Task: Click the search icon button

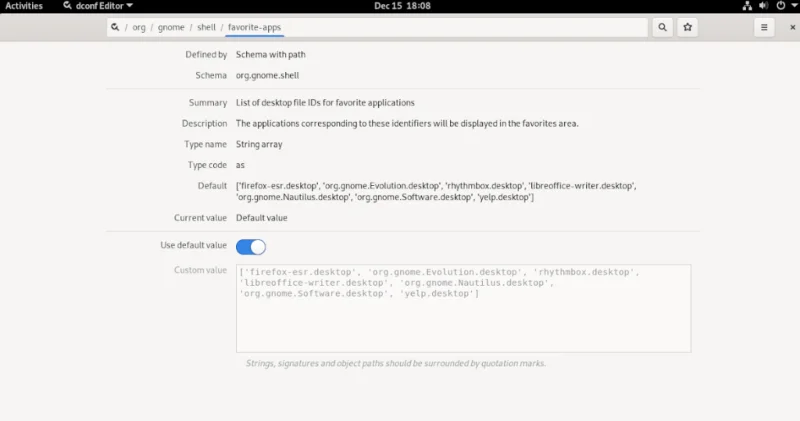Action: [x=662, y=28]
